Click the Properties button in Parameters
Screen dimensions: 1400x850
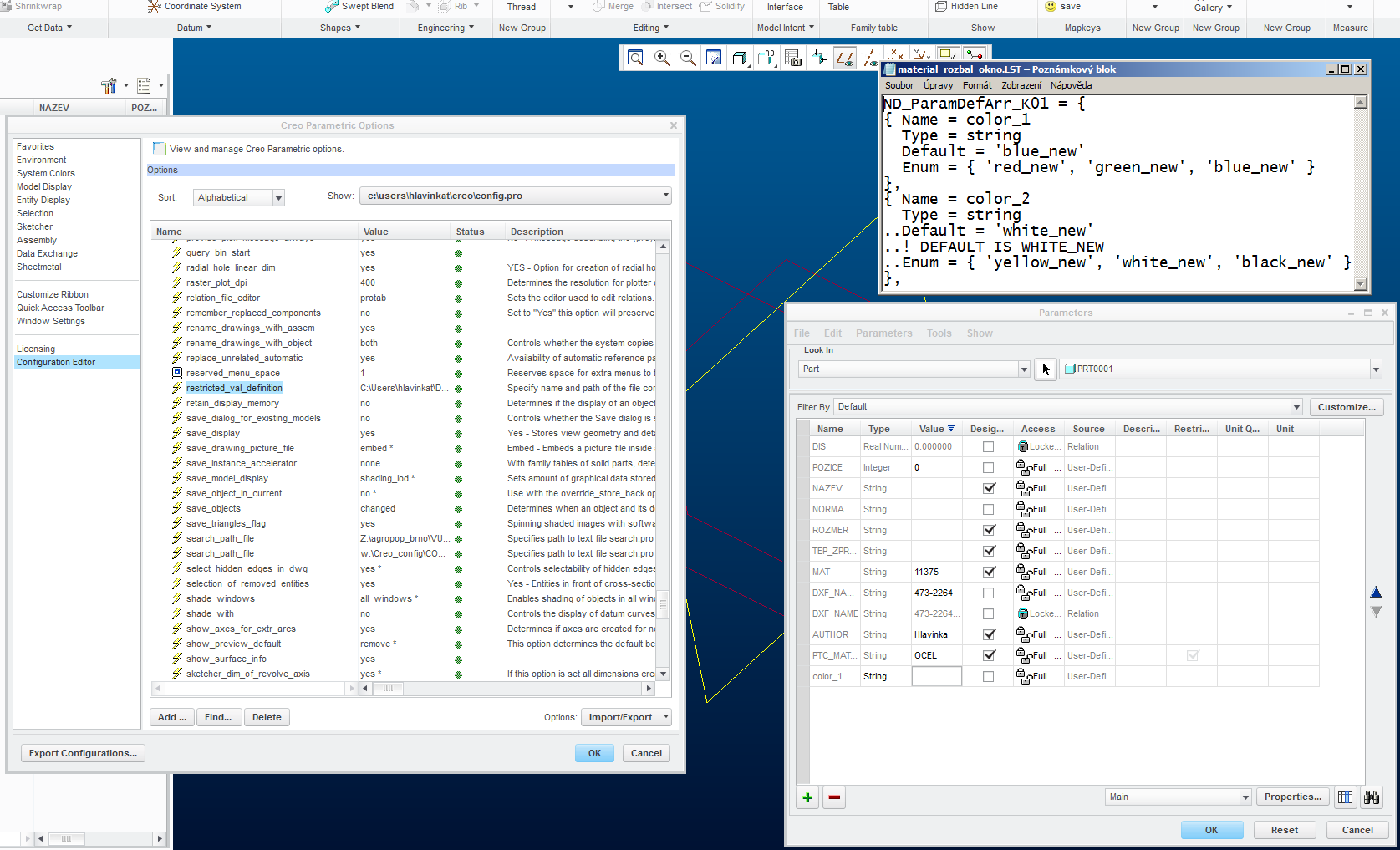point(1293,797)
